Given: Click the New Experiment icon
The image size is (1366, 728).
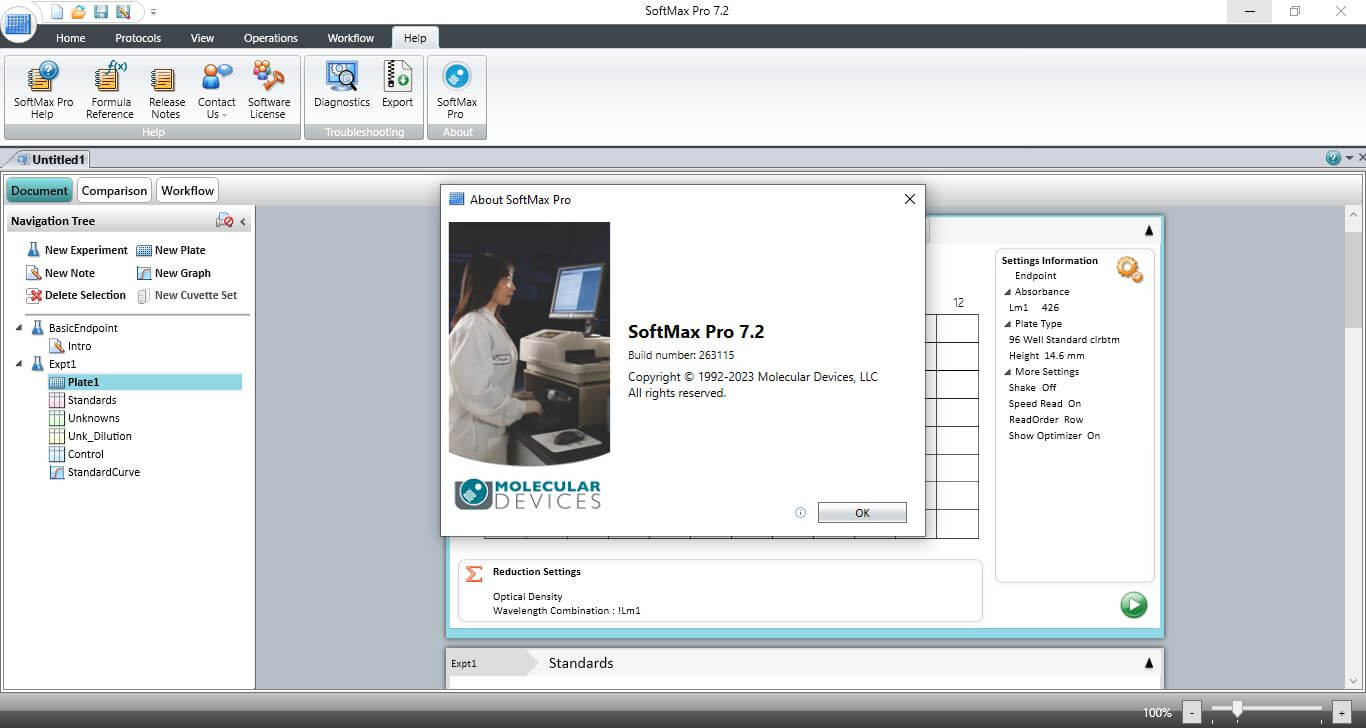Looking at the screenshot, I should [34, 250].
